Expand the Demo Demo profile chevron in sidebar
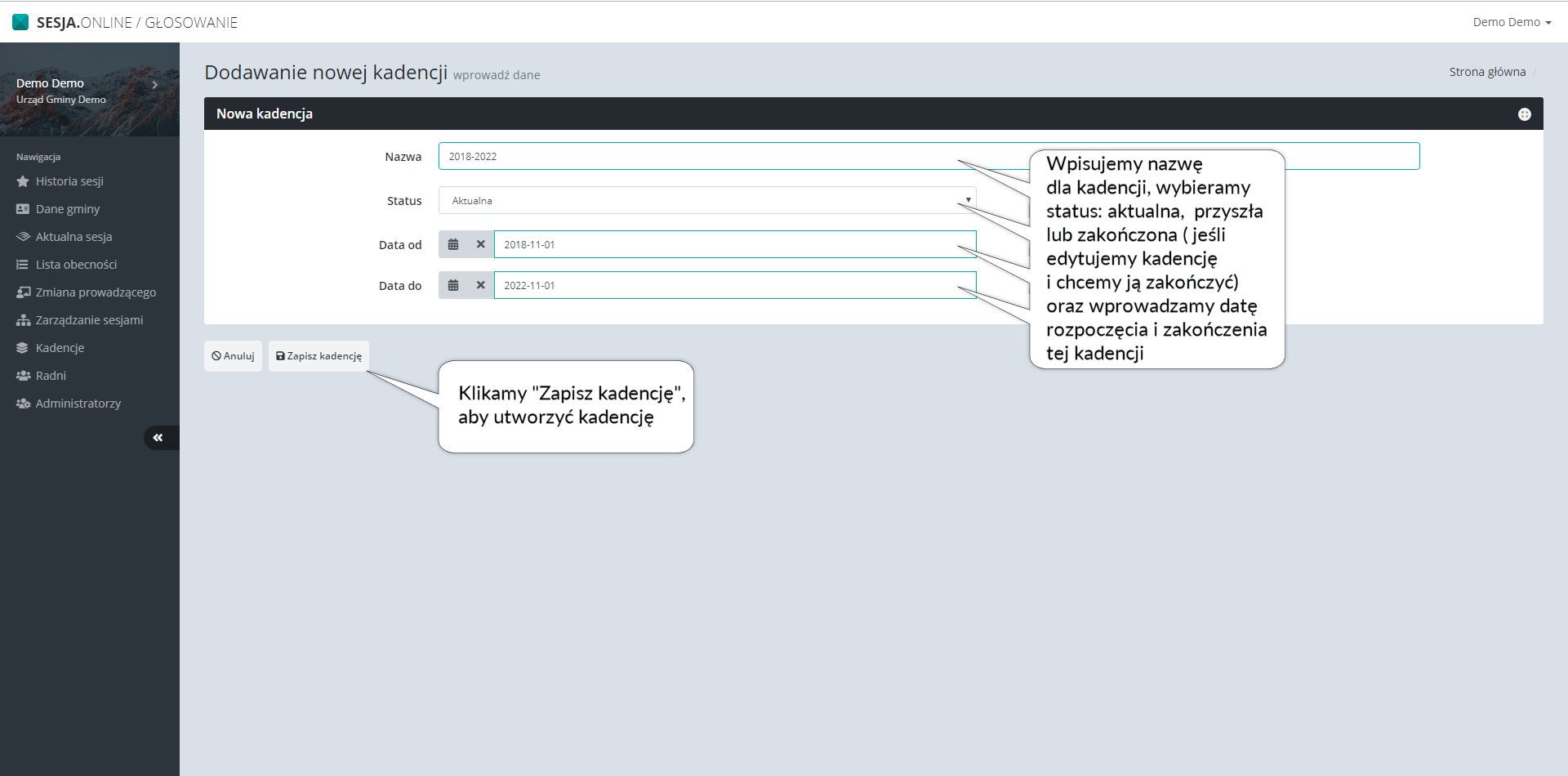This screenshot has height=776, width=1568. pos(154,85)
